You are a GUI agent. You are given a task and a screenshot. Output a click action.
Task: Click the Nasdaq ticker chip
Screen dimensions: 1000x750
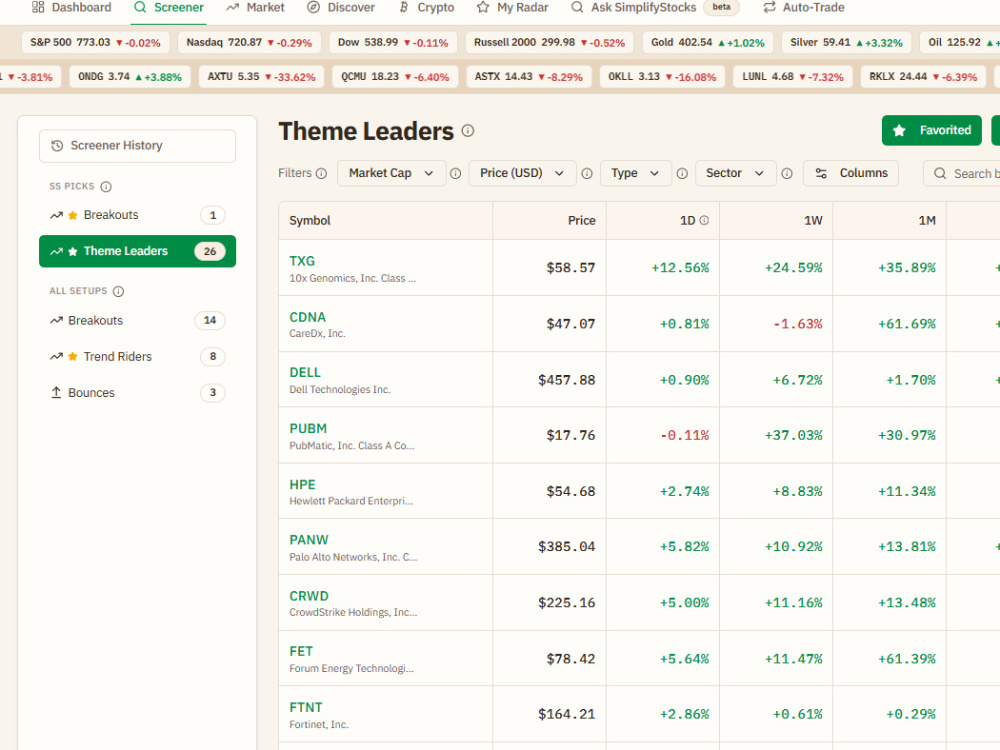pos(249,43)
